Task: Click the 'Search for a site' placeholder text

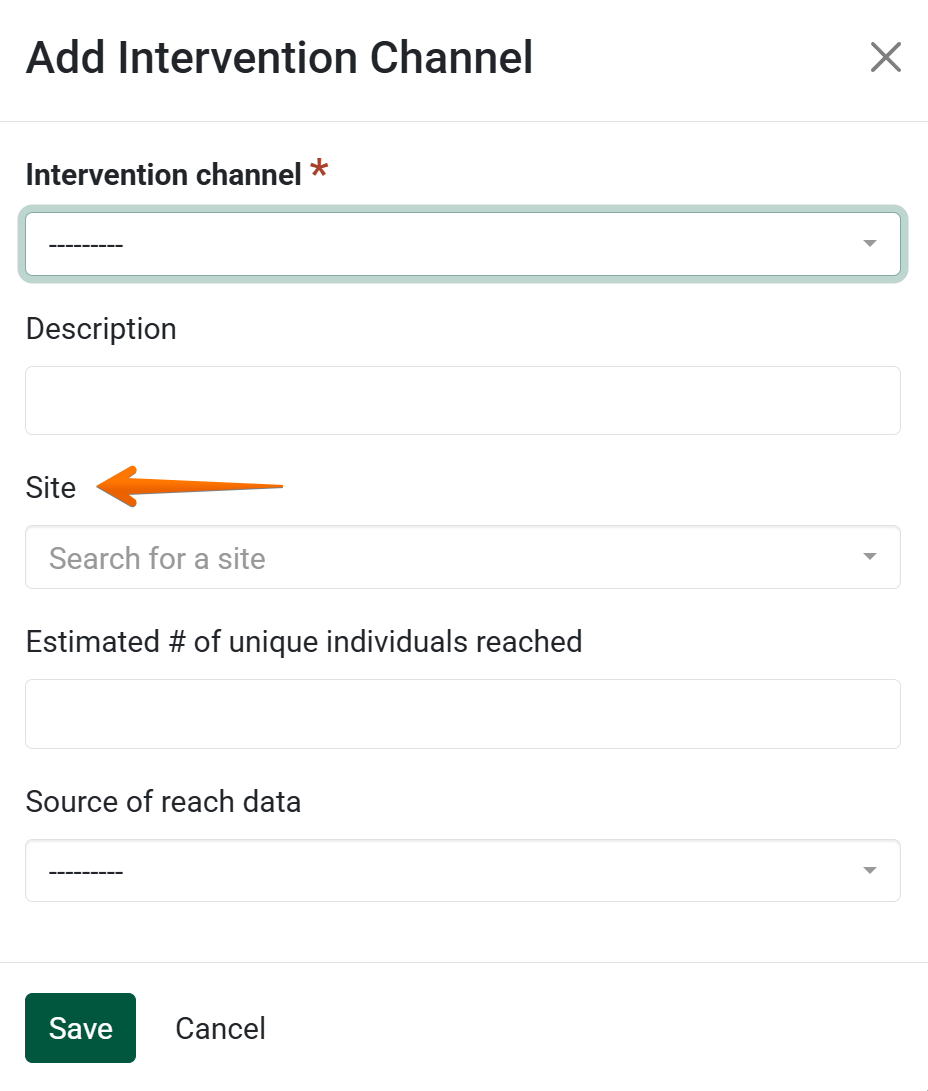Action: click(157, 558)
